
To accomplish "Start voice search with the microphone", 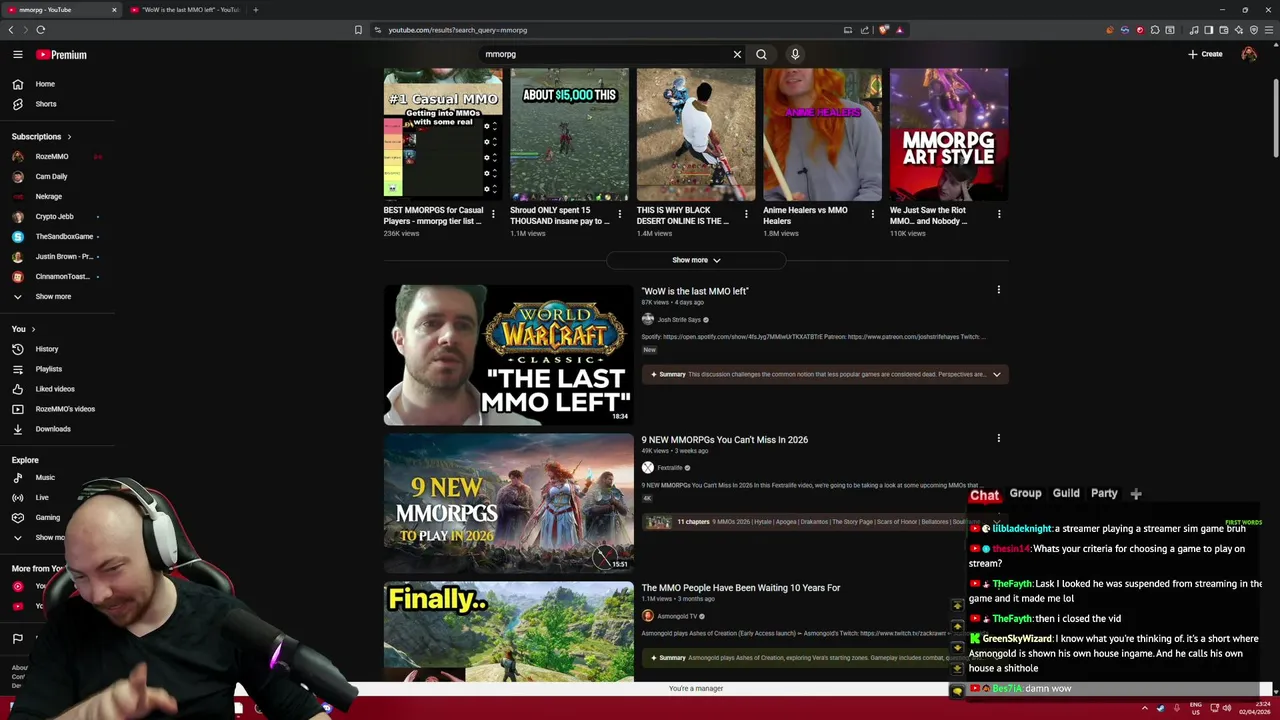I will click(x=795, y=54).
